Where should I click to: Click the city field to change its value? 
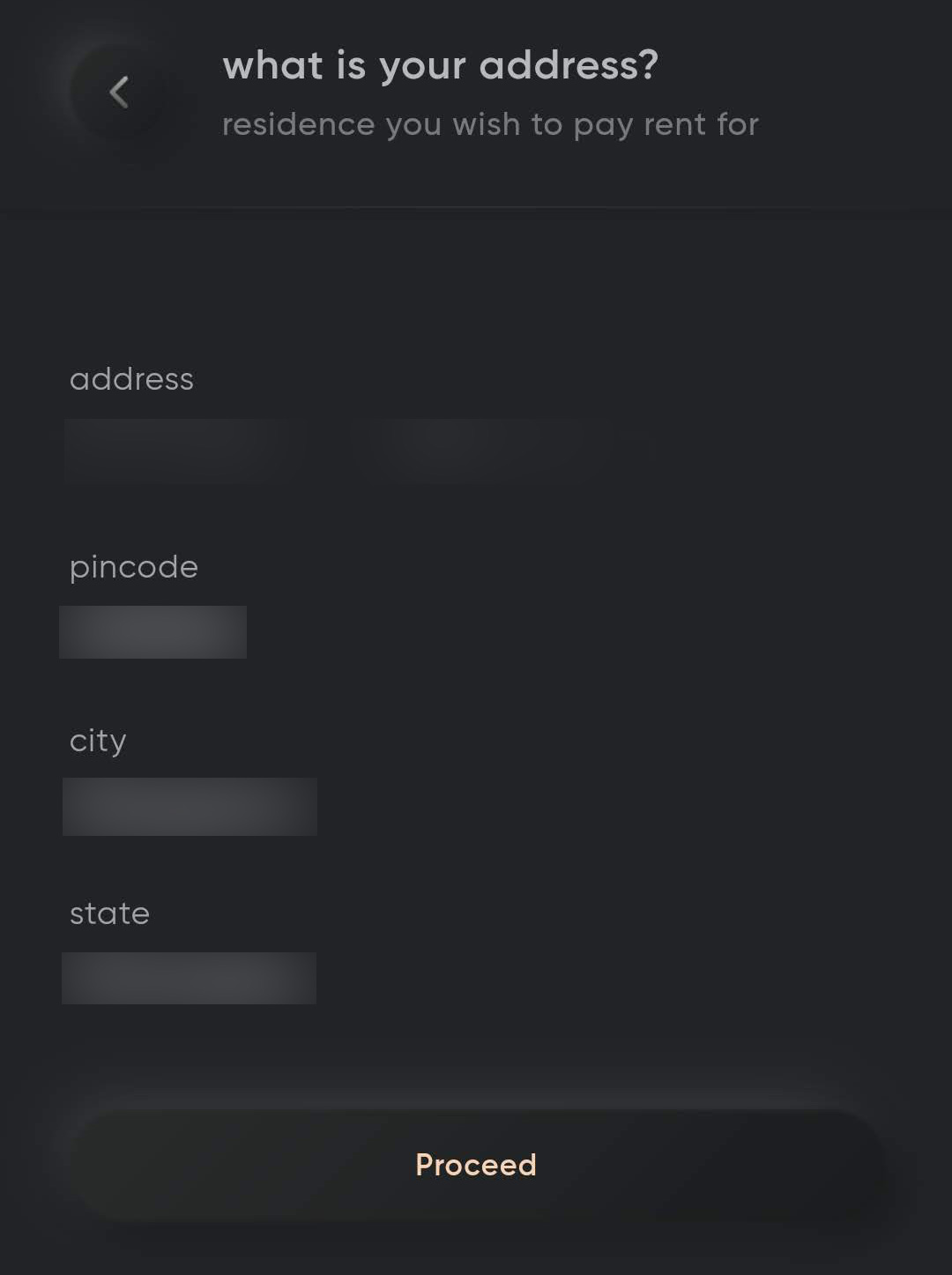pos(189,806)
